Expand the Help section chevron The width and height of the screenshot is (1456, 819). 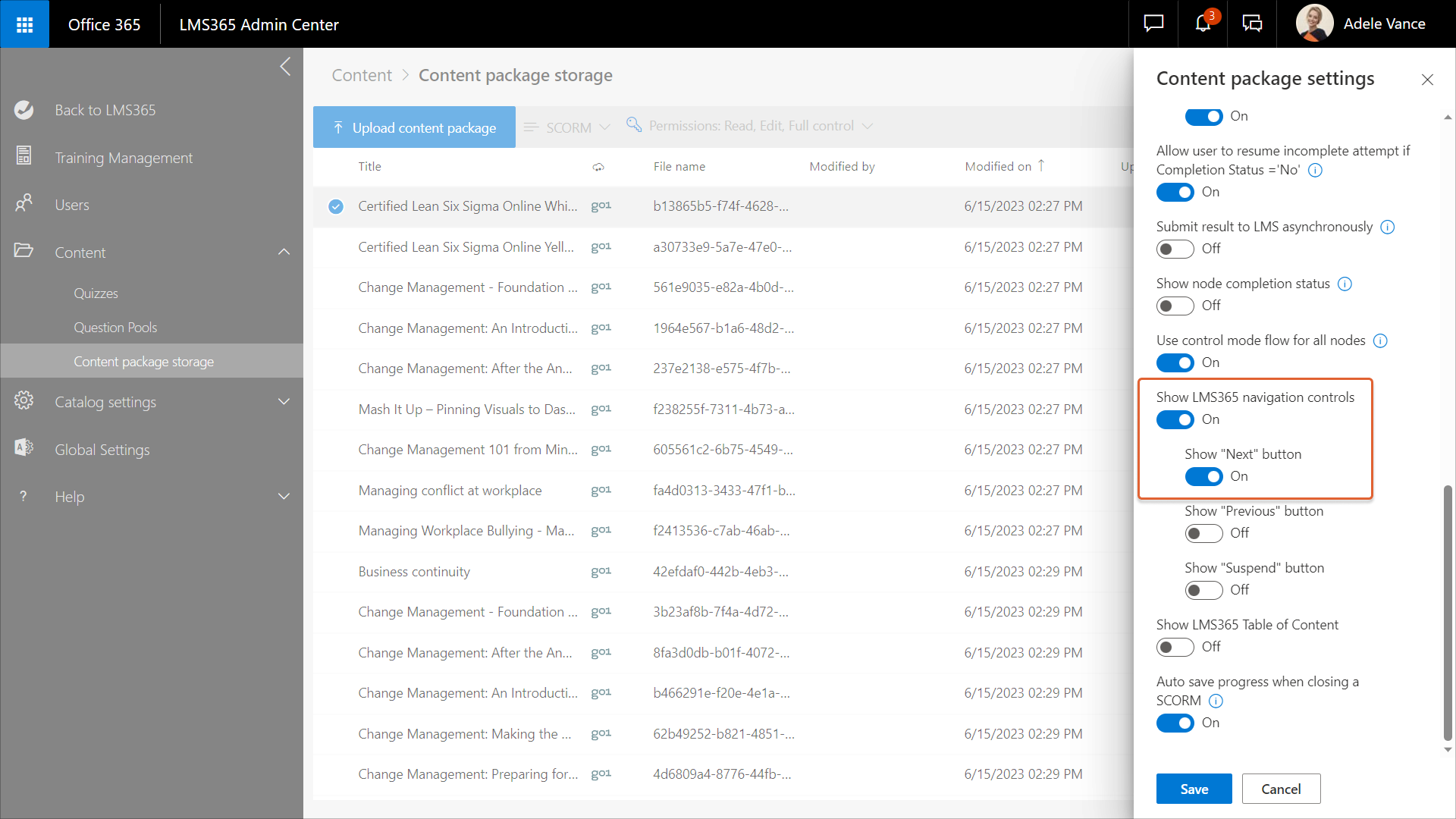tap(284, 497)
